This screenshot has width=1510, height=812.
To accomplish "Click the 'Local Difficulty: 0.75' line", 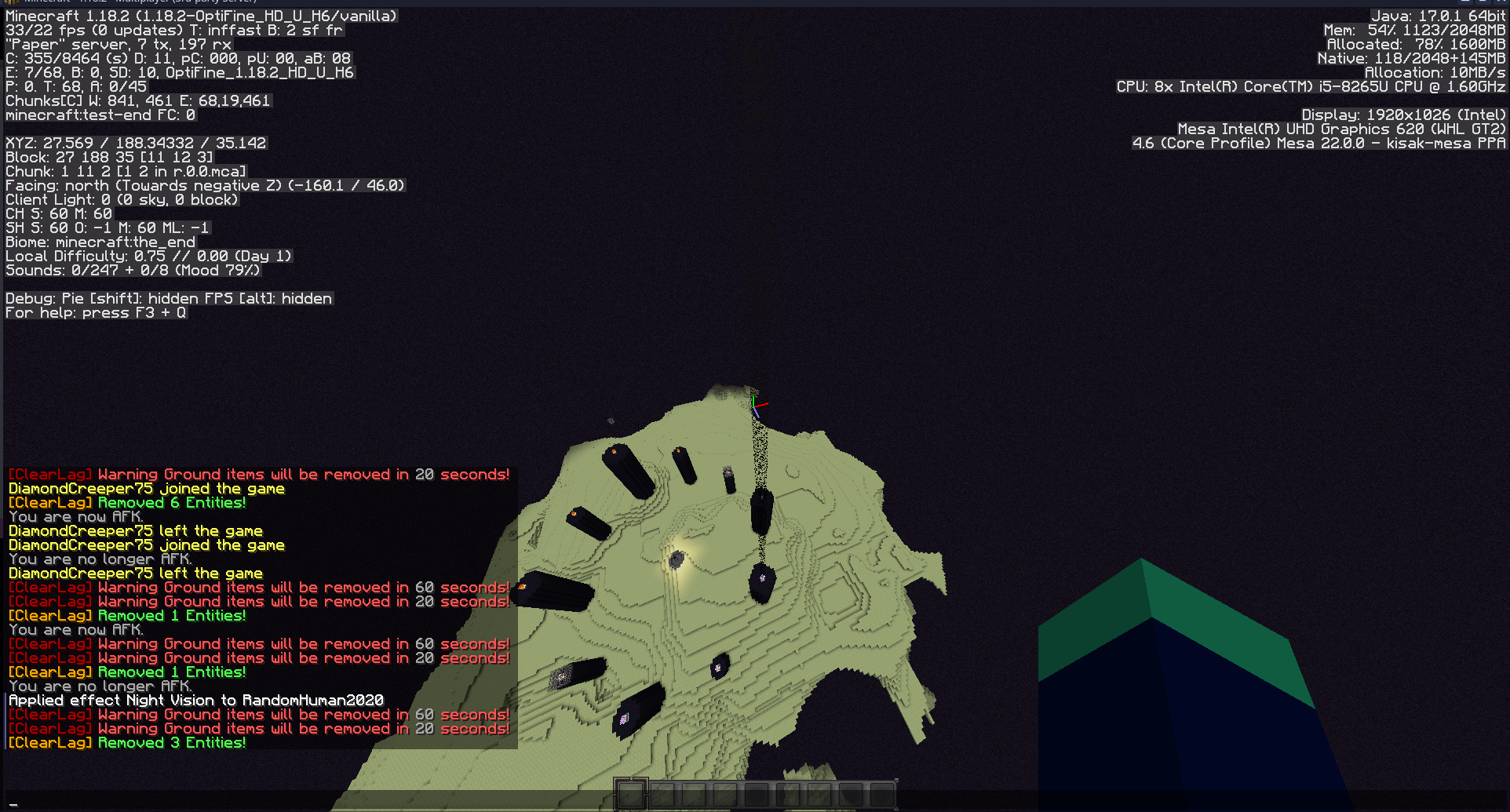I will click(x=148, y=256).
